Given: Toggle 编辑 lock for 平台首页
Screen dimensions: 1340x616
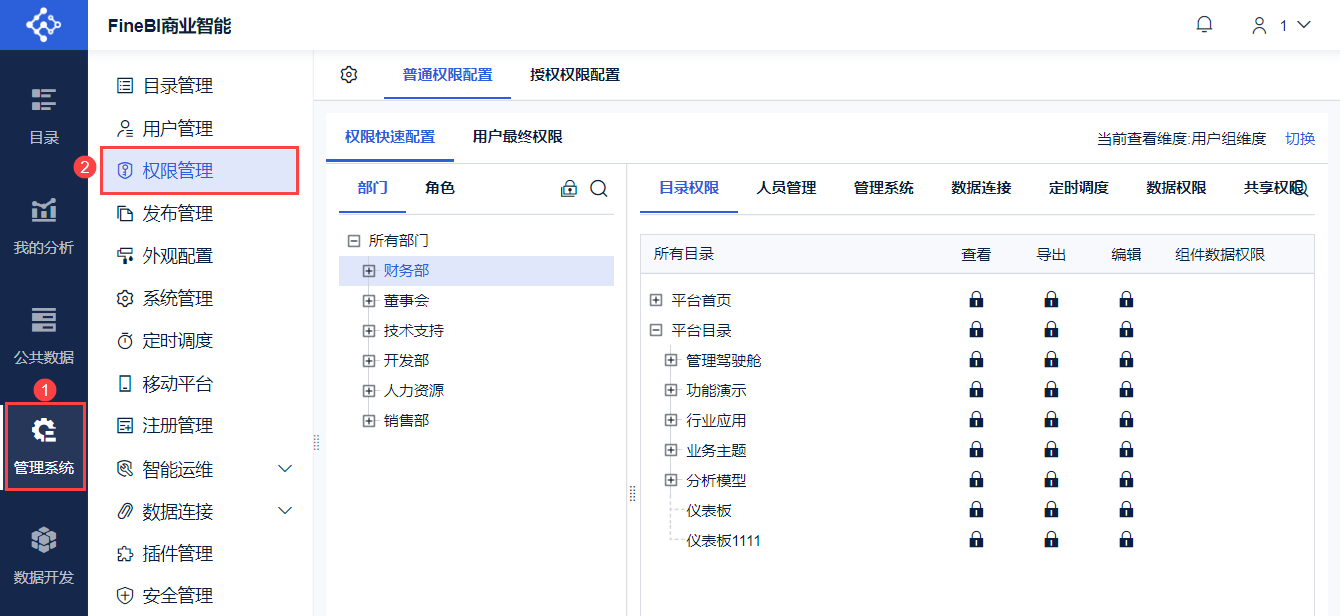Looking at the screenshot, I should point(1126,299).
